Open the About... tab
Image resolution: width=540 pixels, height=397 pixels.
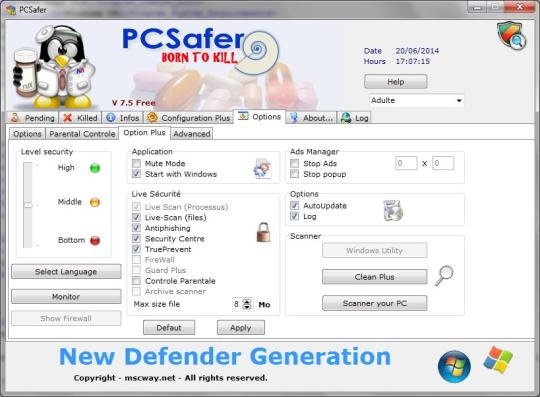pos(311,118)
